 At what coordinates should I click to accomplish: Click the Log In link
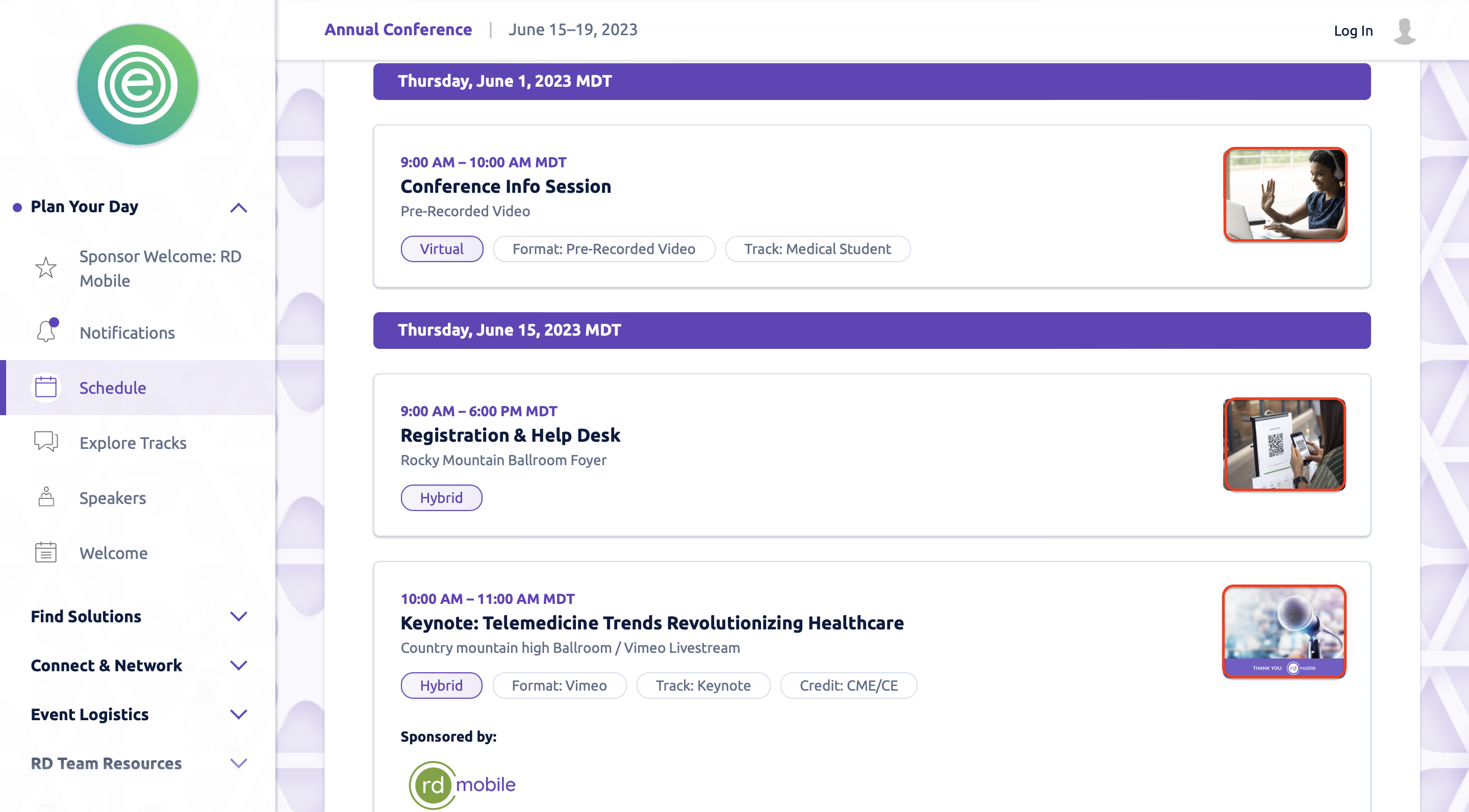pos(1353,31)
